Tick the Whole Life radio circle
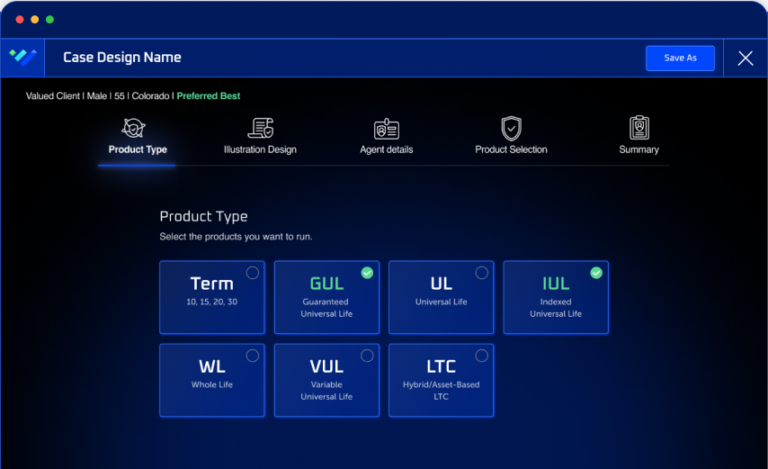 (252, 355)
